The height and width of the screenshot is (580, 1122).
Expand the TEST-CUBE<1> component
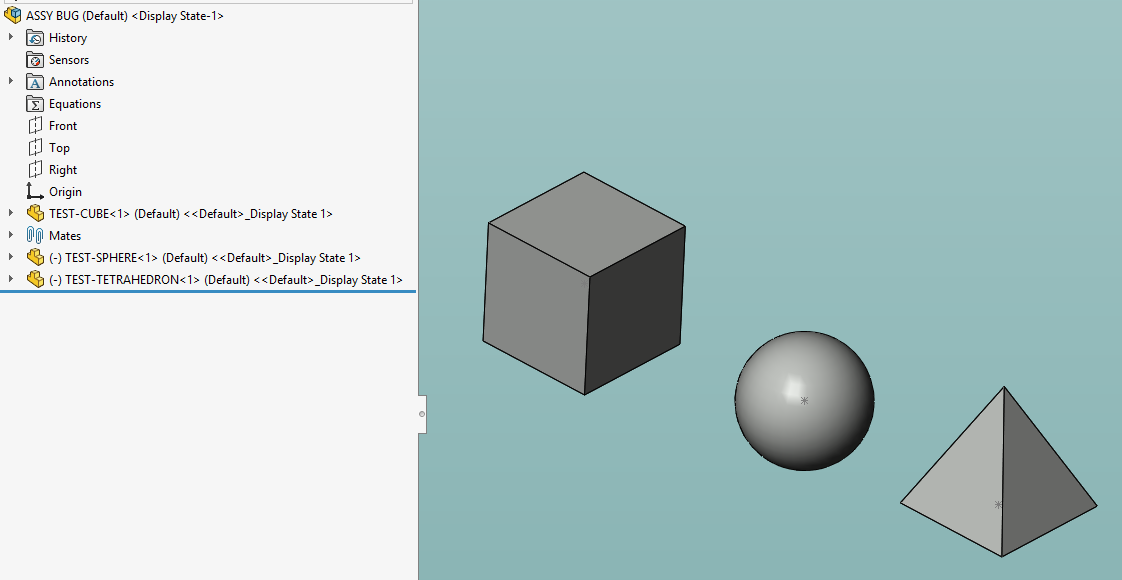point(11,214)
